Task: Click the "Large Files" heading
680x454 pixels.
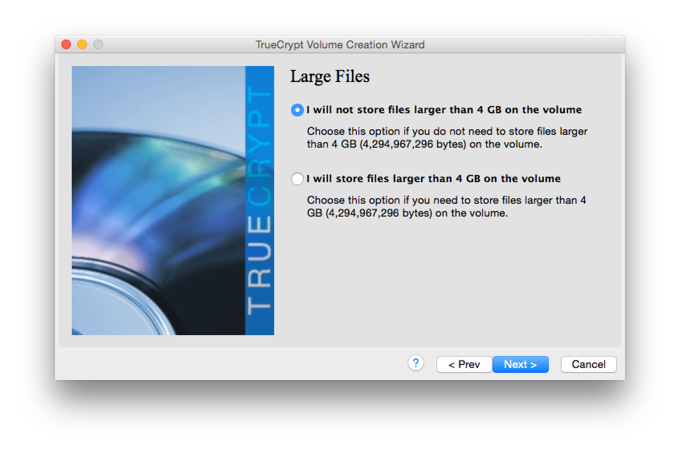Action: coord(330,76)
